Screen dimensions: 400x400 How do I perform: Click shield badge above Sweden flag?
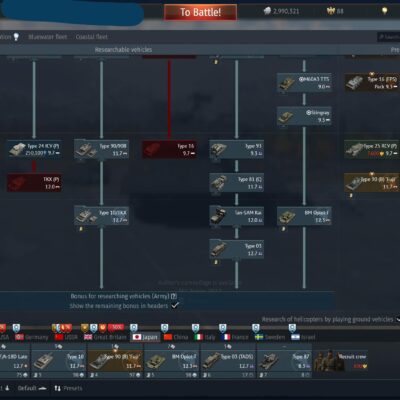pos(255,328)
